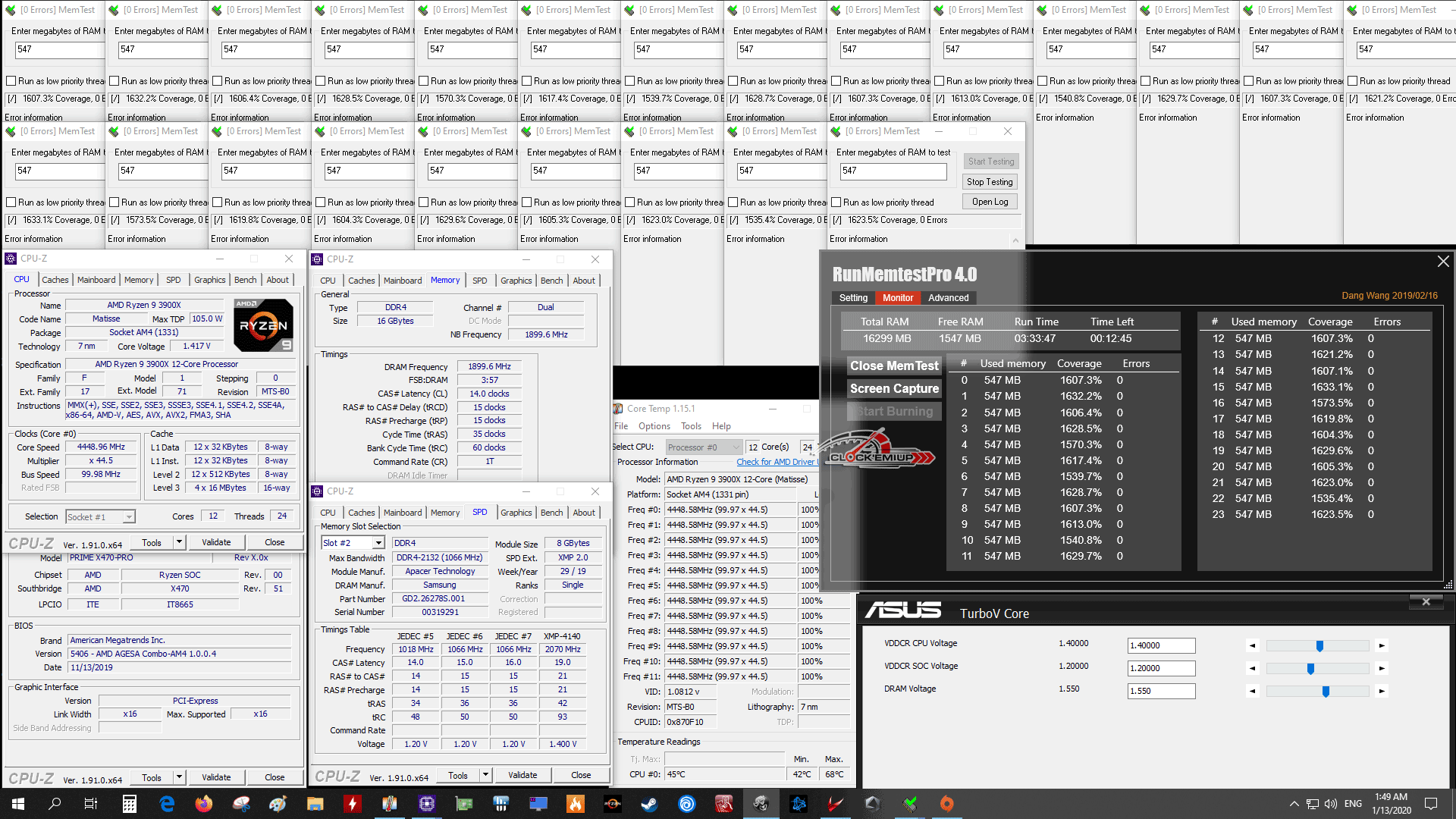The height and width of the screenshot is (819, 1456).
Task: Open the Options menu in Core Temp
Action: 654,426
